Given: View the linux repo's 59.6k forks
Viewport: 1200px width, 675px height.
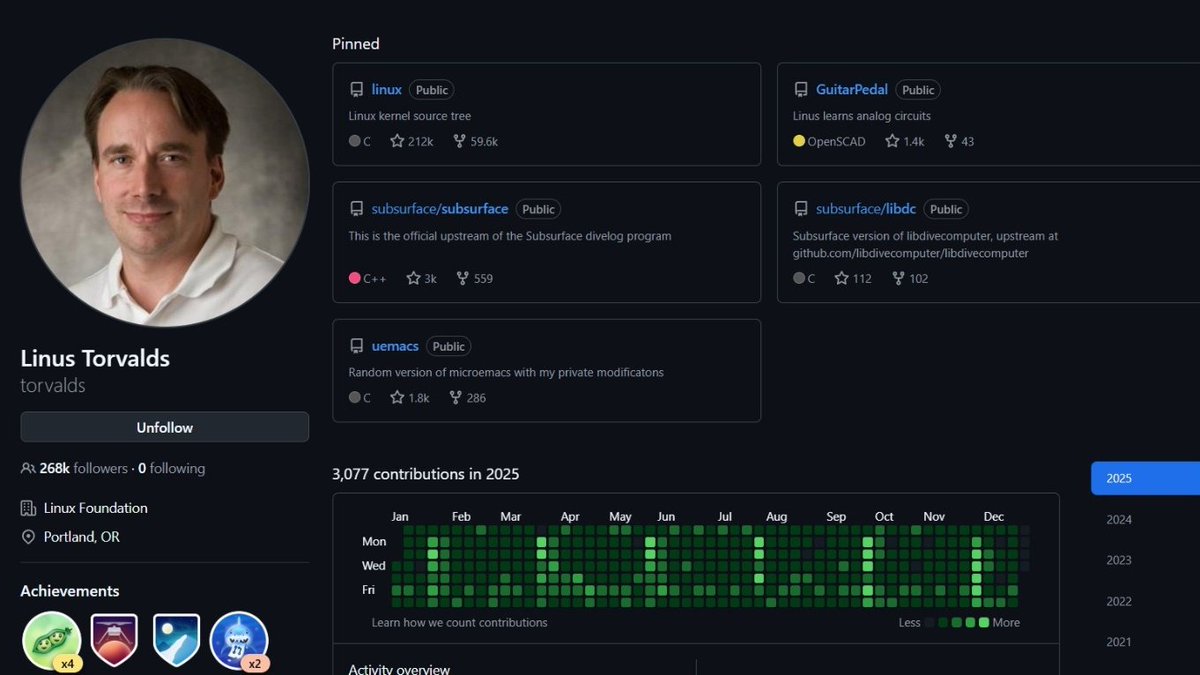Looking at the screenshot, I should click(475, 141).
